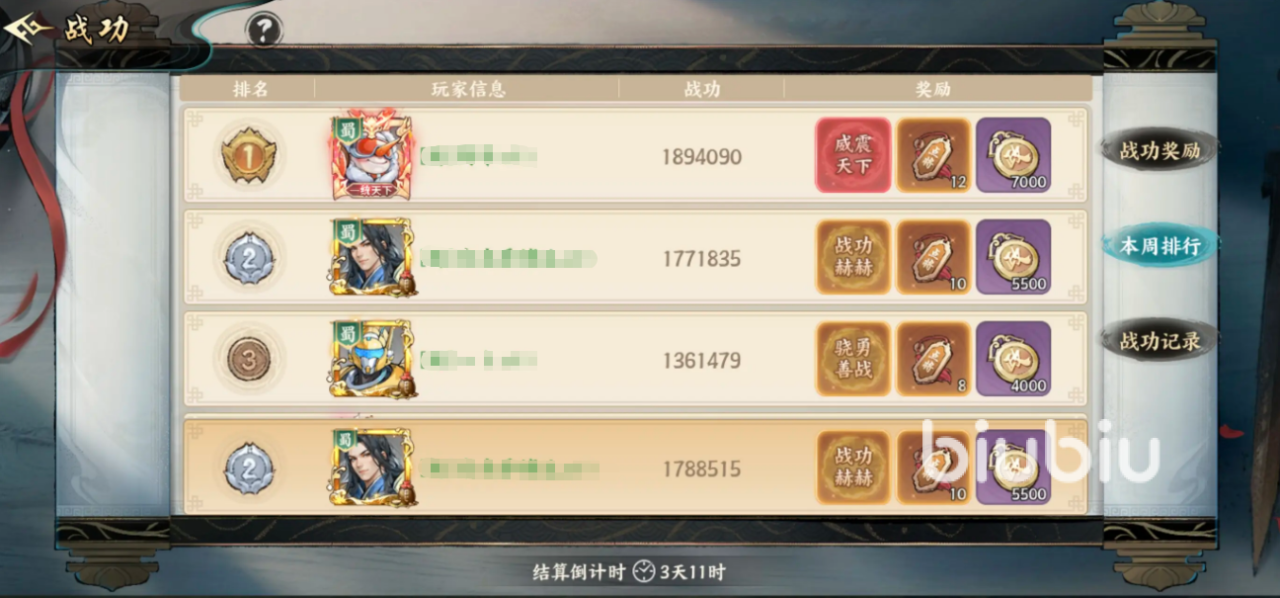1280x598 pixels.
Task: Click the gold rank 1 medal
Action: pos(249,155)
